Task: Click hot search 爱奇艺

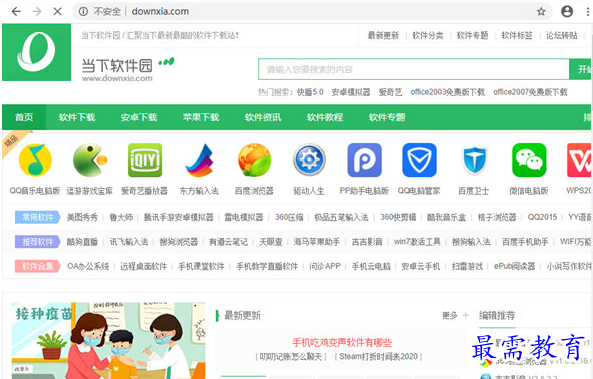Action: tap(390, 92)
